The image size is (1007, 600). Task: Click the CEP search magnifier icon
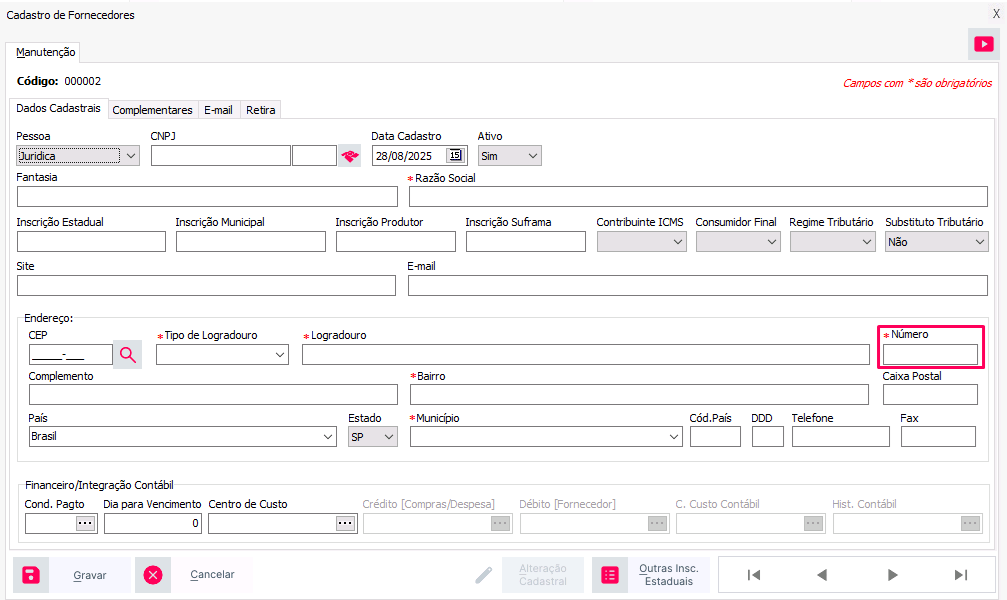point(128,354)
